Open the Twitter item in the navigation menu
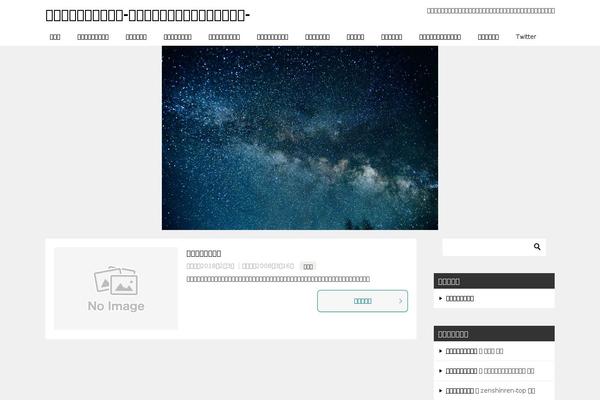 coord(525,37)
